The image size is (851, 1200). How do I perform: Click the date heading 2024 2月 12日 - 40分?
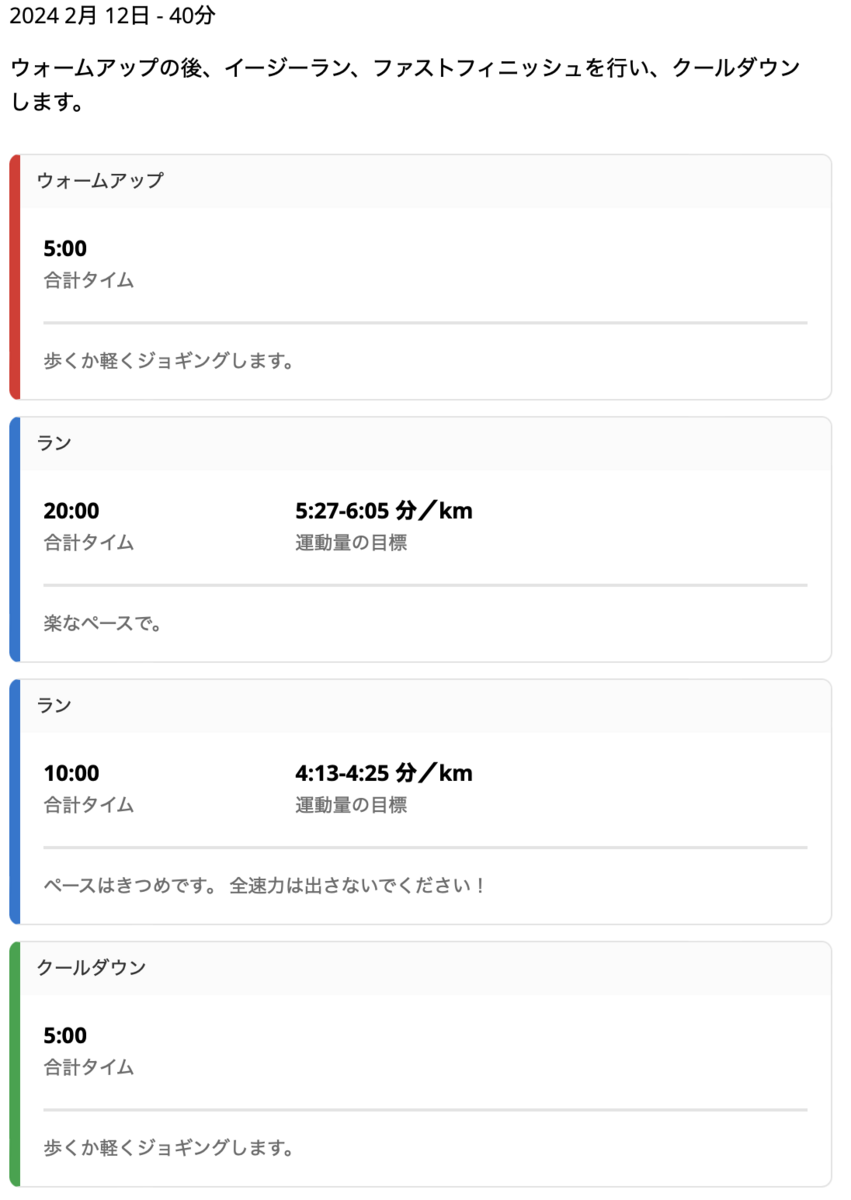tap(112, 17)
